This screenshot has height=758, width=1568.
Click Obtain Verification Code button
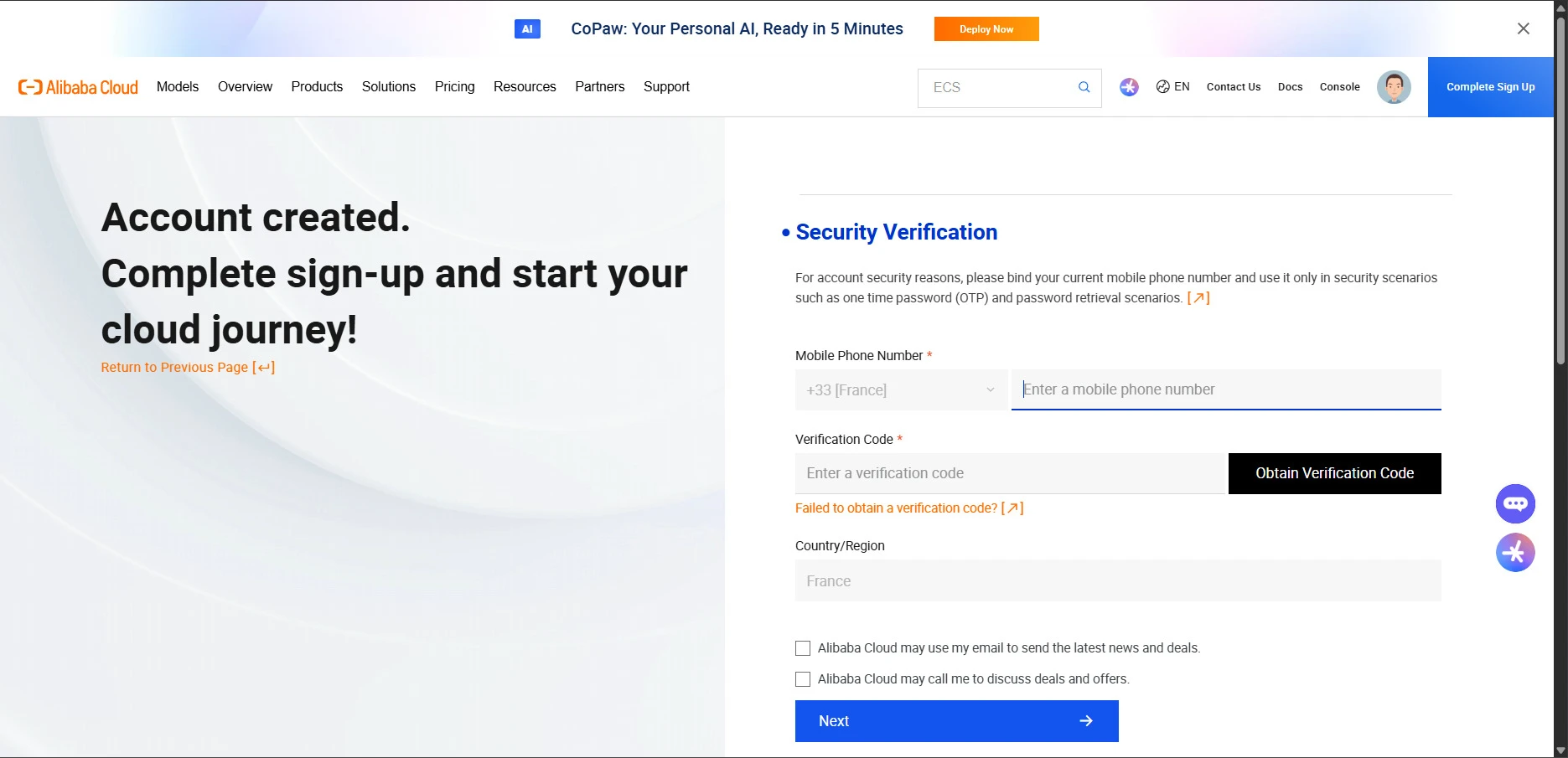tap(1335, 473)
